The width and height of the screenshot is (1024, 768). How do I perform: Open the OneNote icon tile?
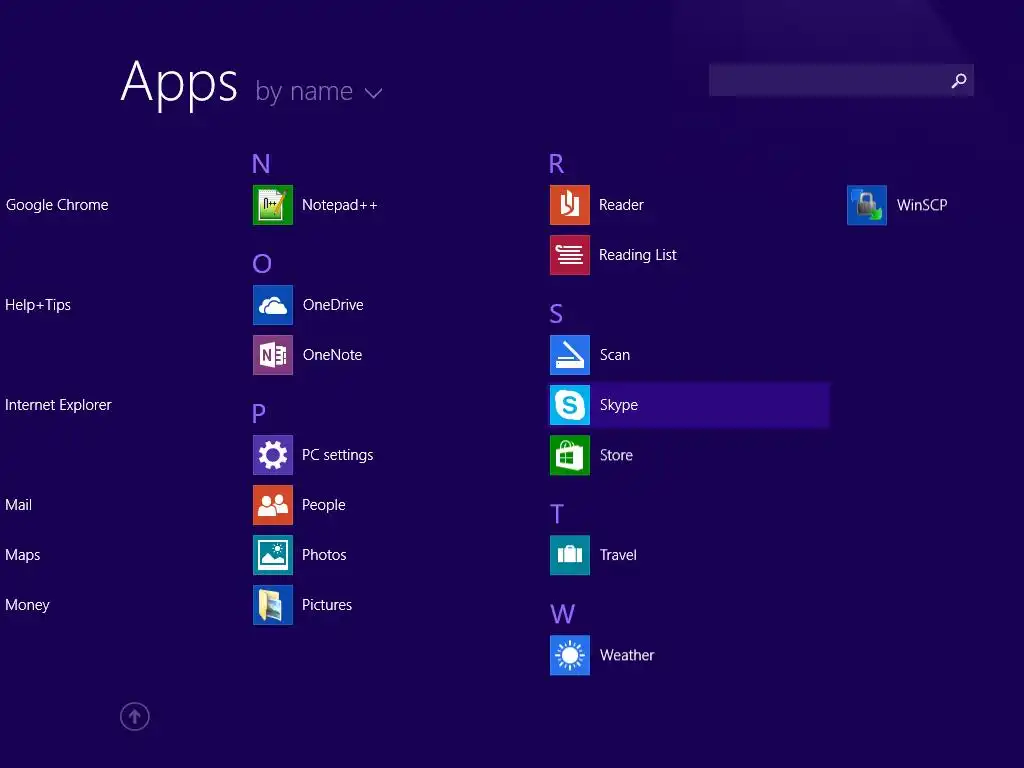pyautogui.click(x=272, y=355)
